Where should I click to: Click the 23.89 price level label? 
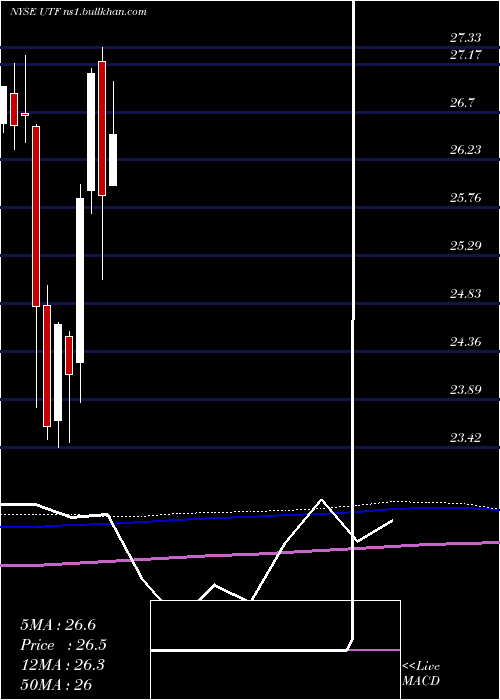click(x=466, y=390)
